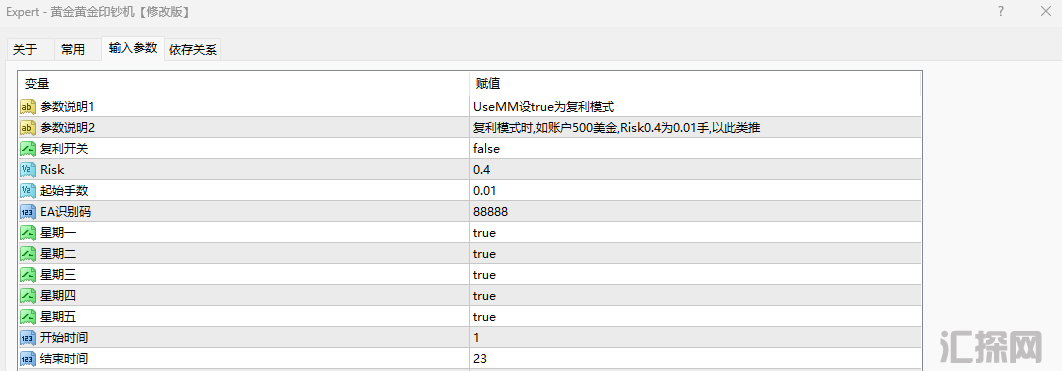Select the 起始手数 variable name
Viewport: 1062px width, 371px height.
click(x=64, y=191)
